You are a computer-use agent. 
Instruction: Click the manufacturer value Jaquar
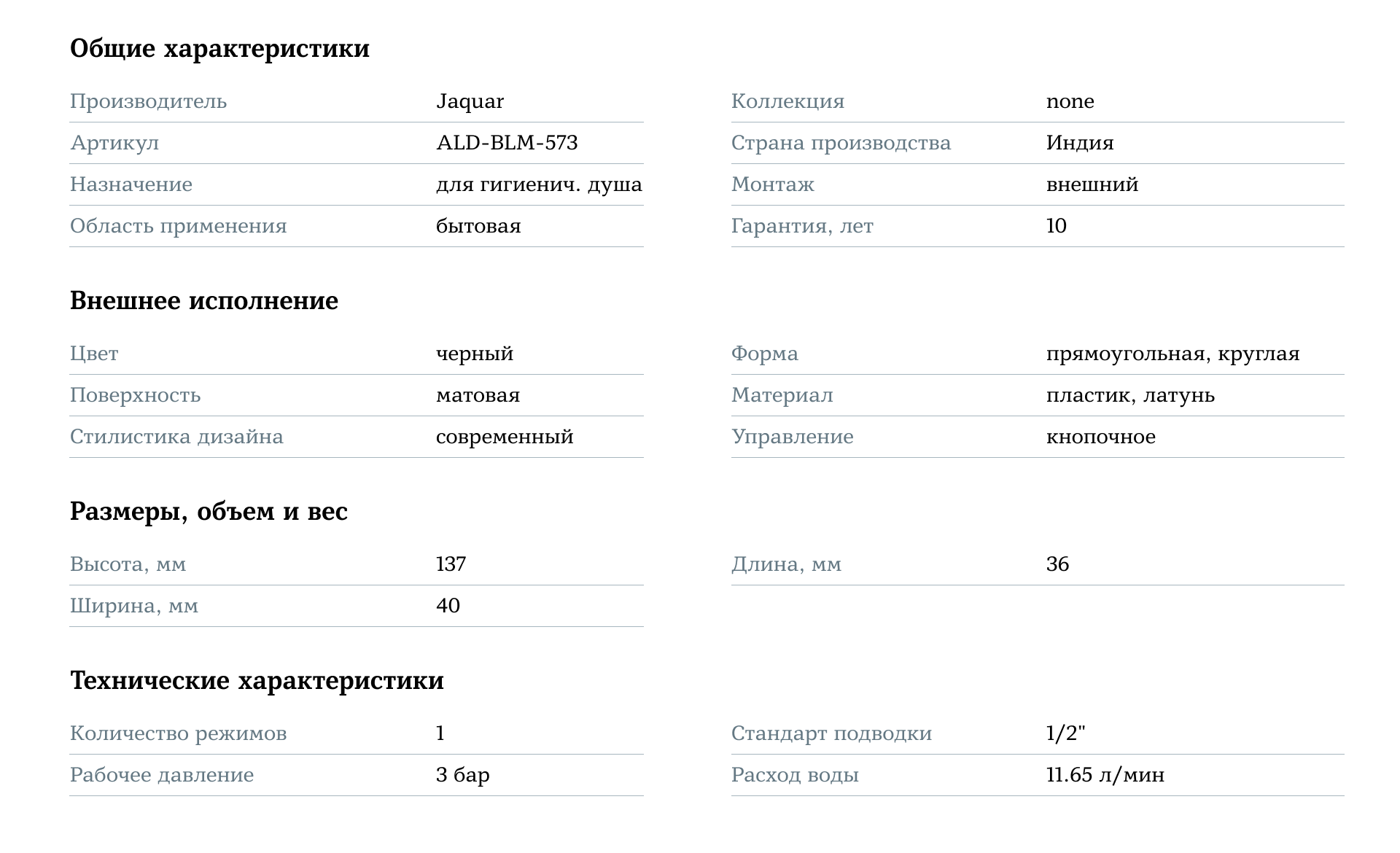tap(470, 101)
